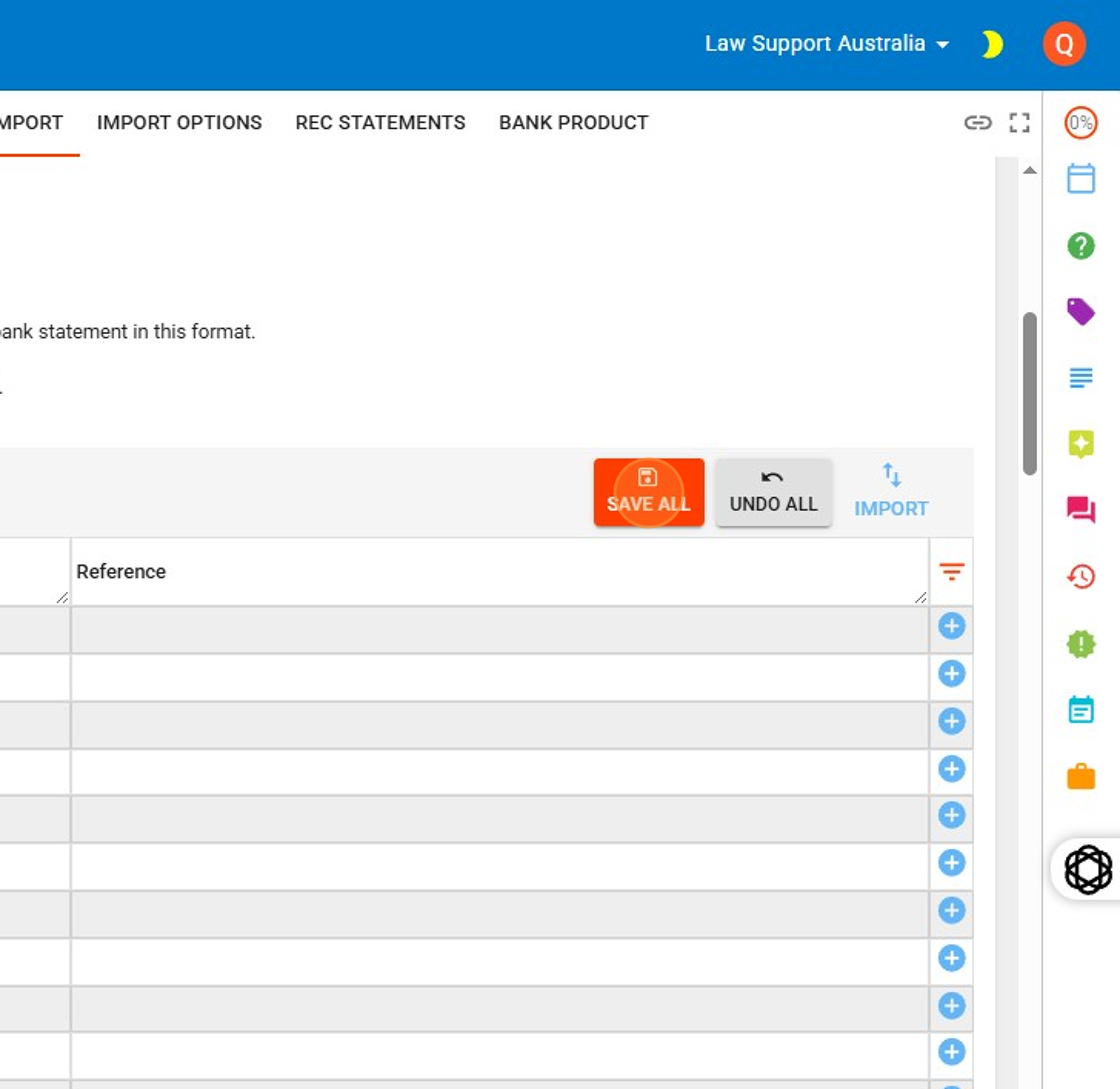
Task: Open the history clock icon
Action: (1081, 577)
